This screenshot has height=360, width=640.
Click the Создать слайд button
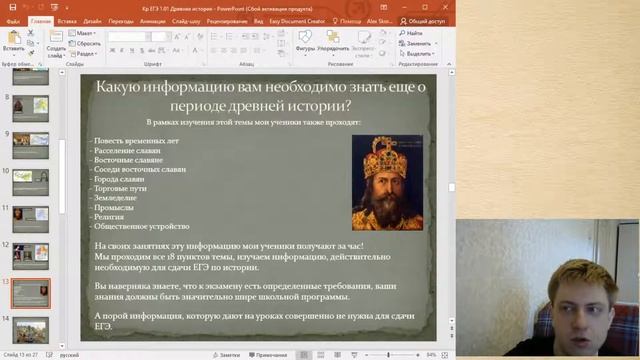tap(56, 44)
